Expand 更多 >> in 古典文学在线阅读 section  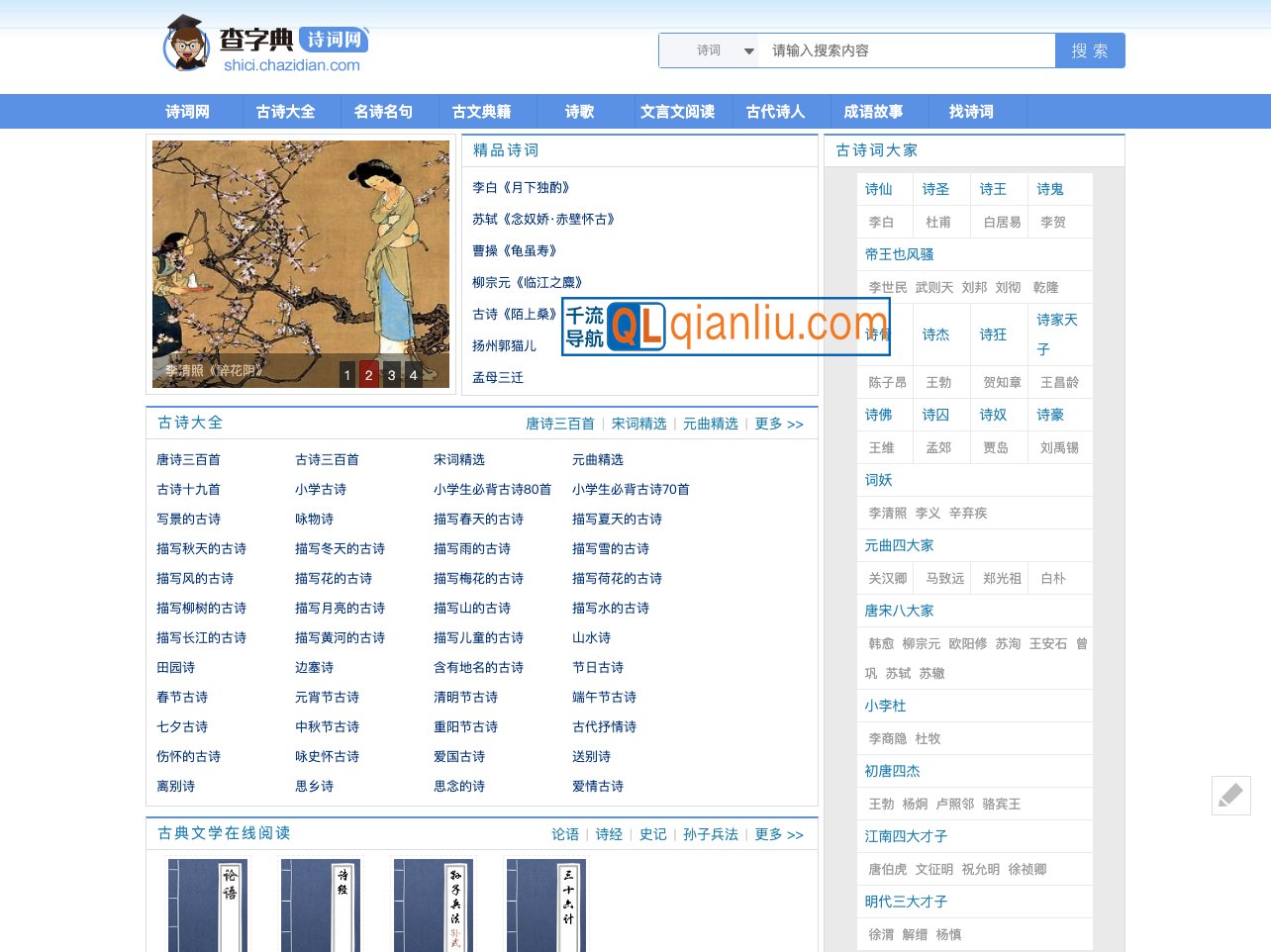[x=779, y=834]
